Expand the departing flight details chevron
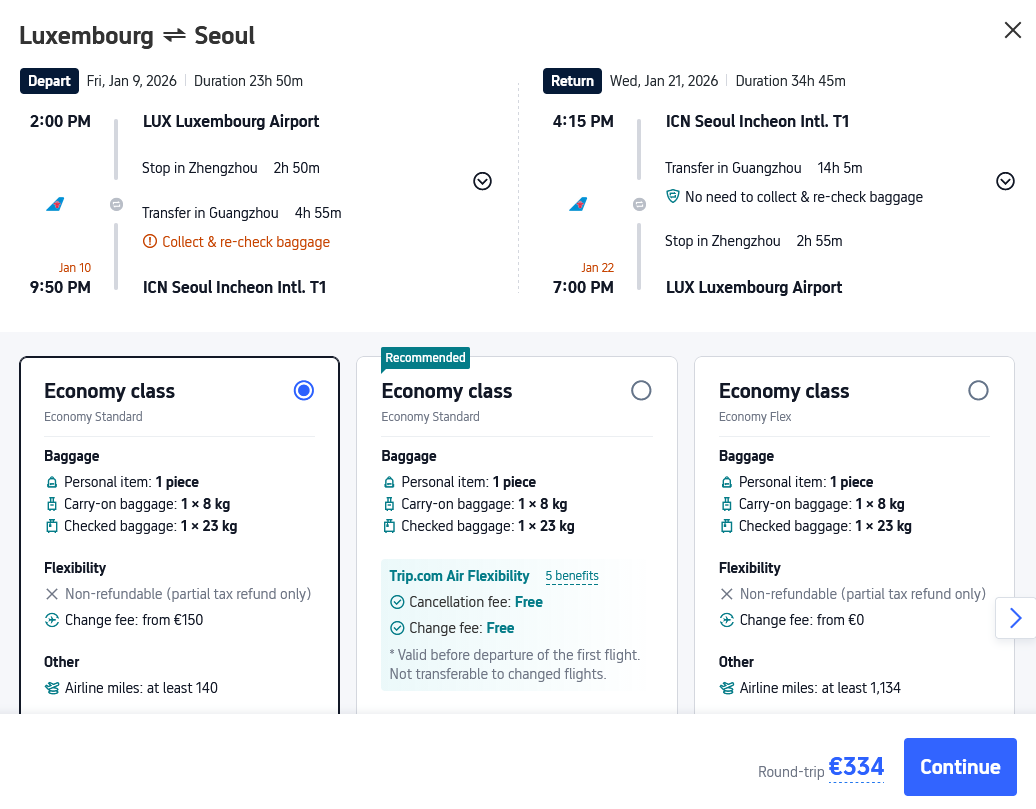The height and width of the screenshot is (809, 1036). pyautogui.click(x=482, y=181)
